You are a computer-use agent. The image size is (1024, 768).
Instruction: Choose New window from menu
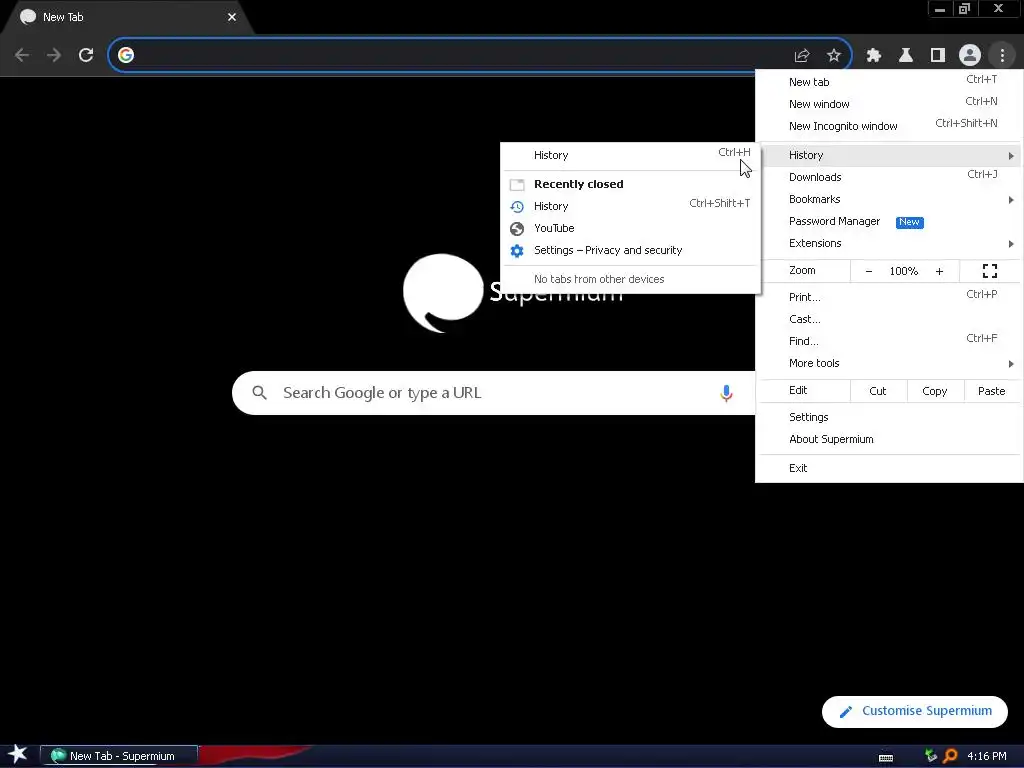(889, 104)
